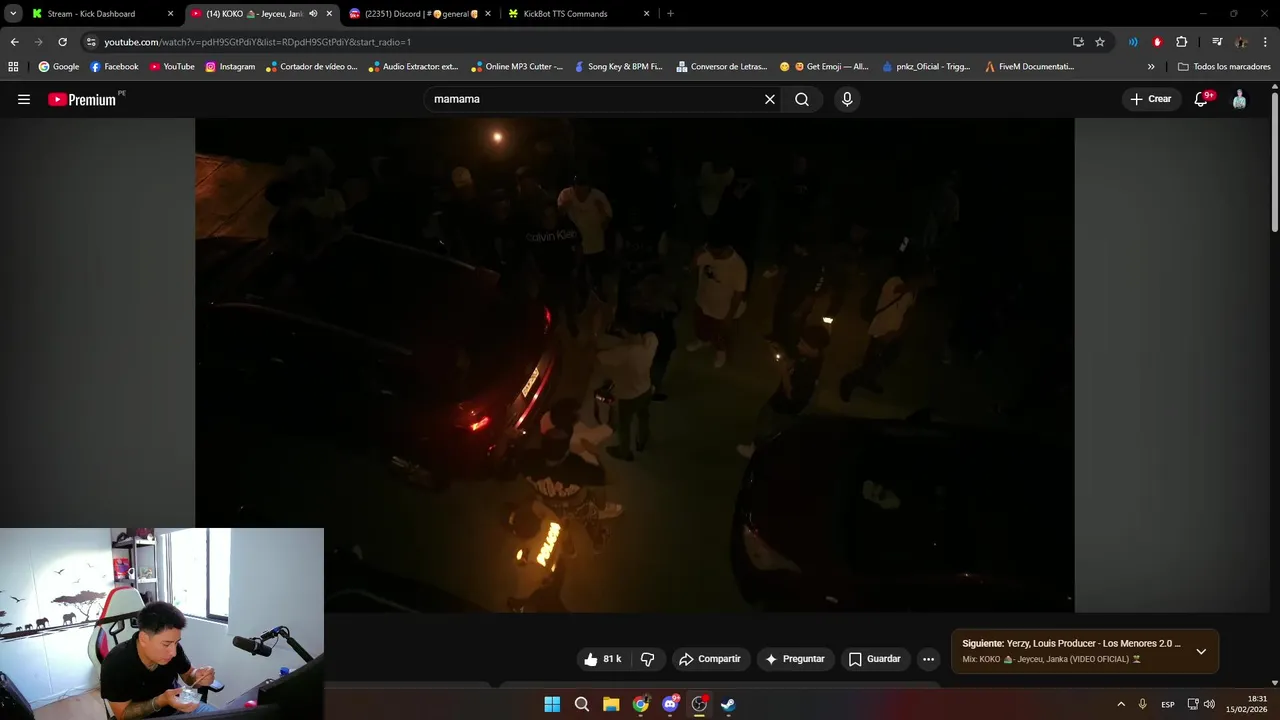The height and width of the screenshot is (720, 1280).
Task: Open the Windows Start menu
Action: tap(552, 704)
